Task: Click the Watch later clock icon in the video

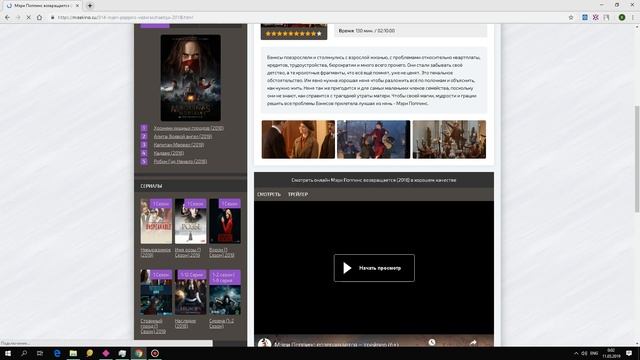Action: (432, 342)
